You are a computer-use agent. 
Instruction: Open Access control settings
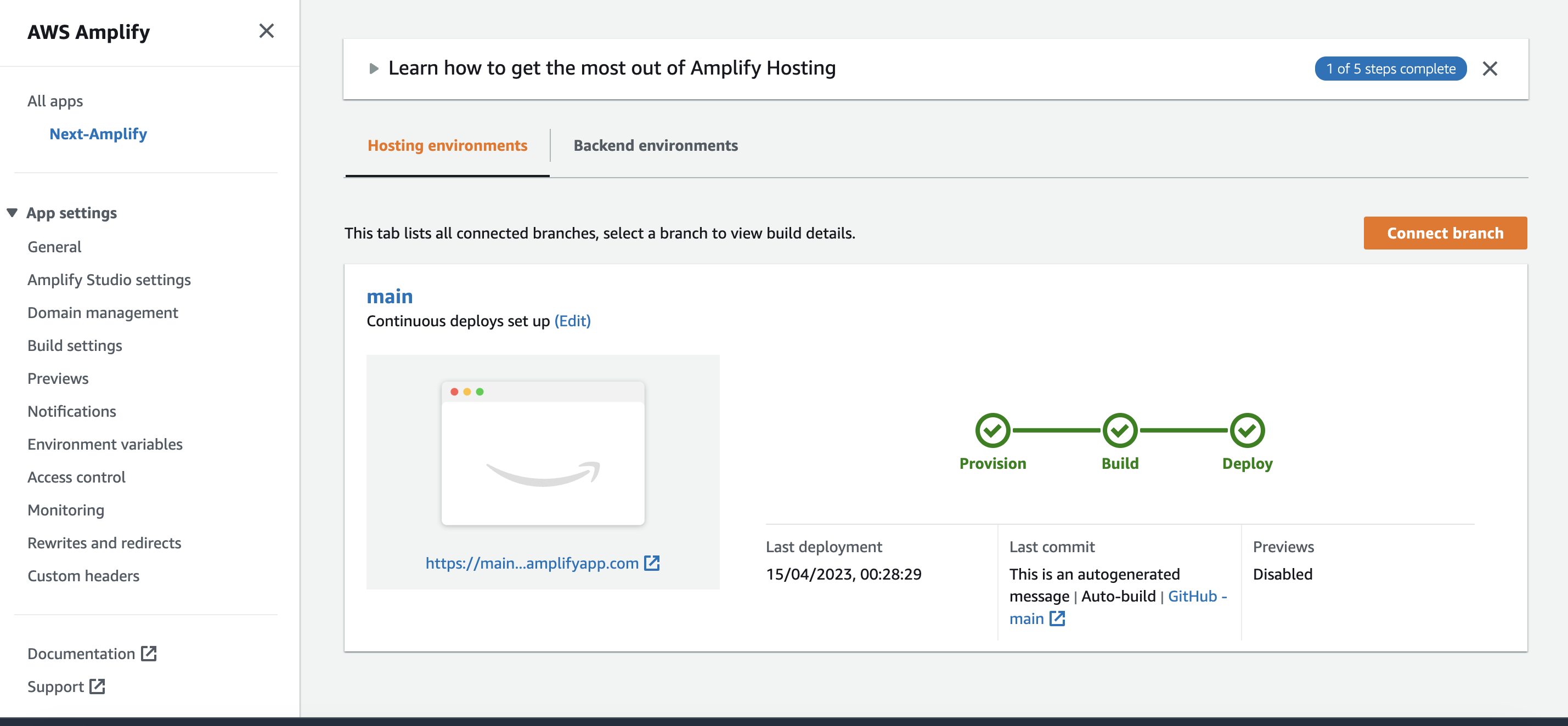click(76, 477)
